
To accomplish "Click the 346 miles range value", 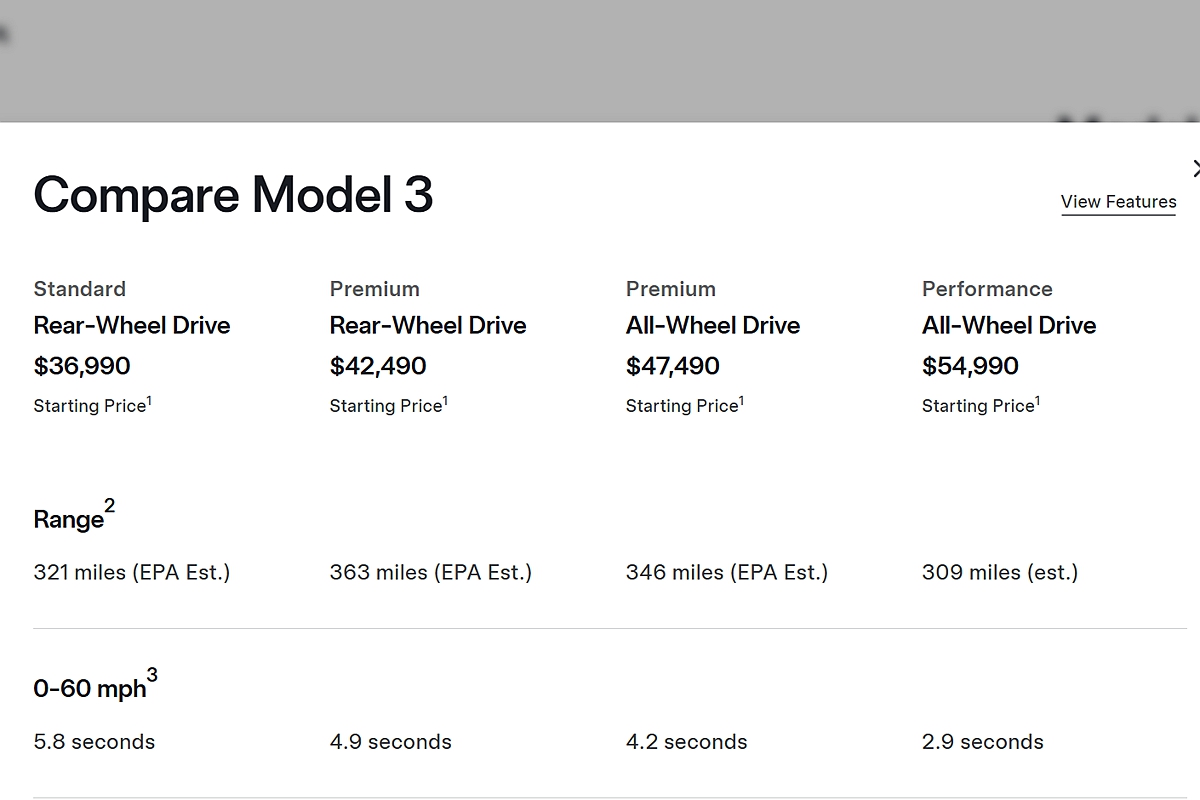I will tap(727, 573).
